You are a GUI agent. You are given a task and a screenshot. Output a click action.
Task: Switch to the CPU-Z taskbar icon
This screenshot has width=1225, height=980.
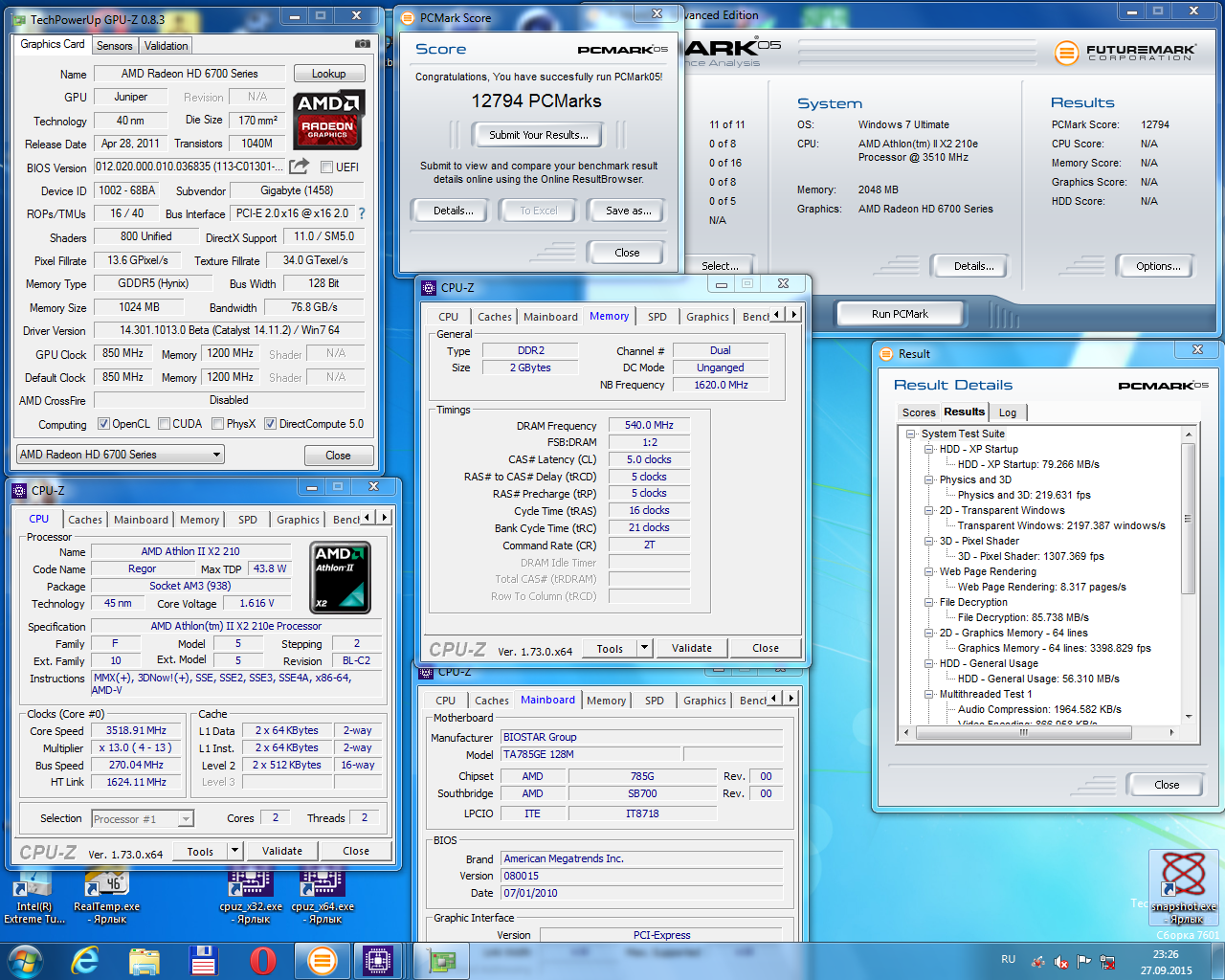377,960
